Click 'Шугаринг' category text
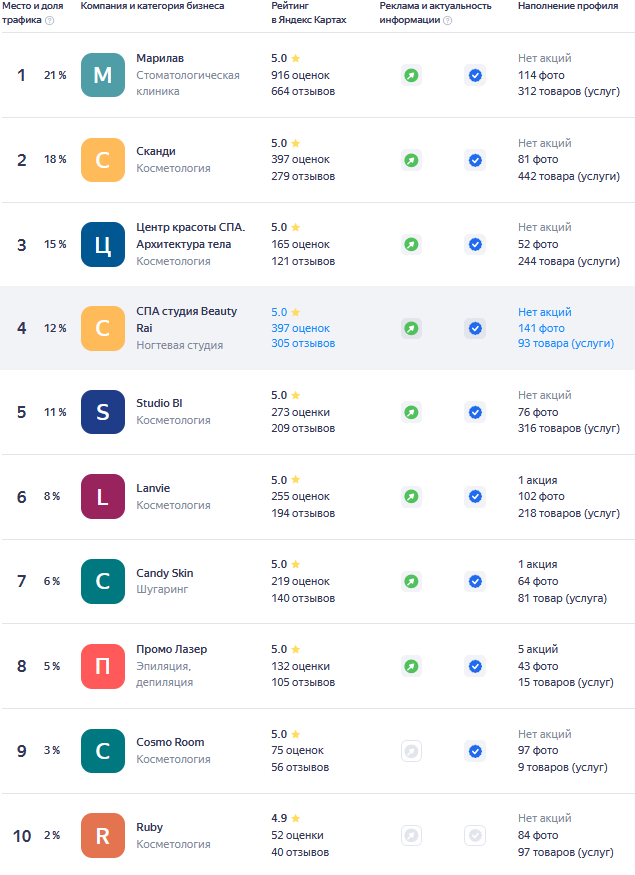The width and height of the screenshot is (635, 875). 162,589
